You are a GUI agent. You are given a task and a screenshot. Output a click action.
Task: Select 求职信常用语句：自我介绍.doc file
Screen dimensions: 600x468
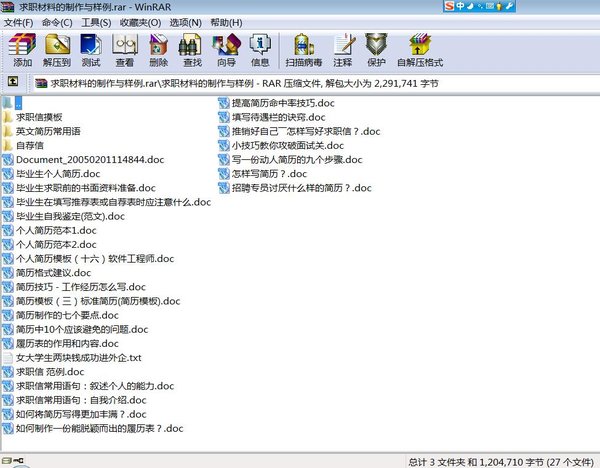(74, 400)
